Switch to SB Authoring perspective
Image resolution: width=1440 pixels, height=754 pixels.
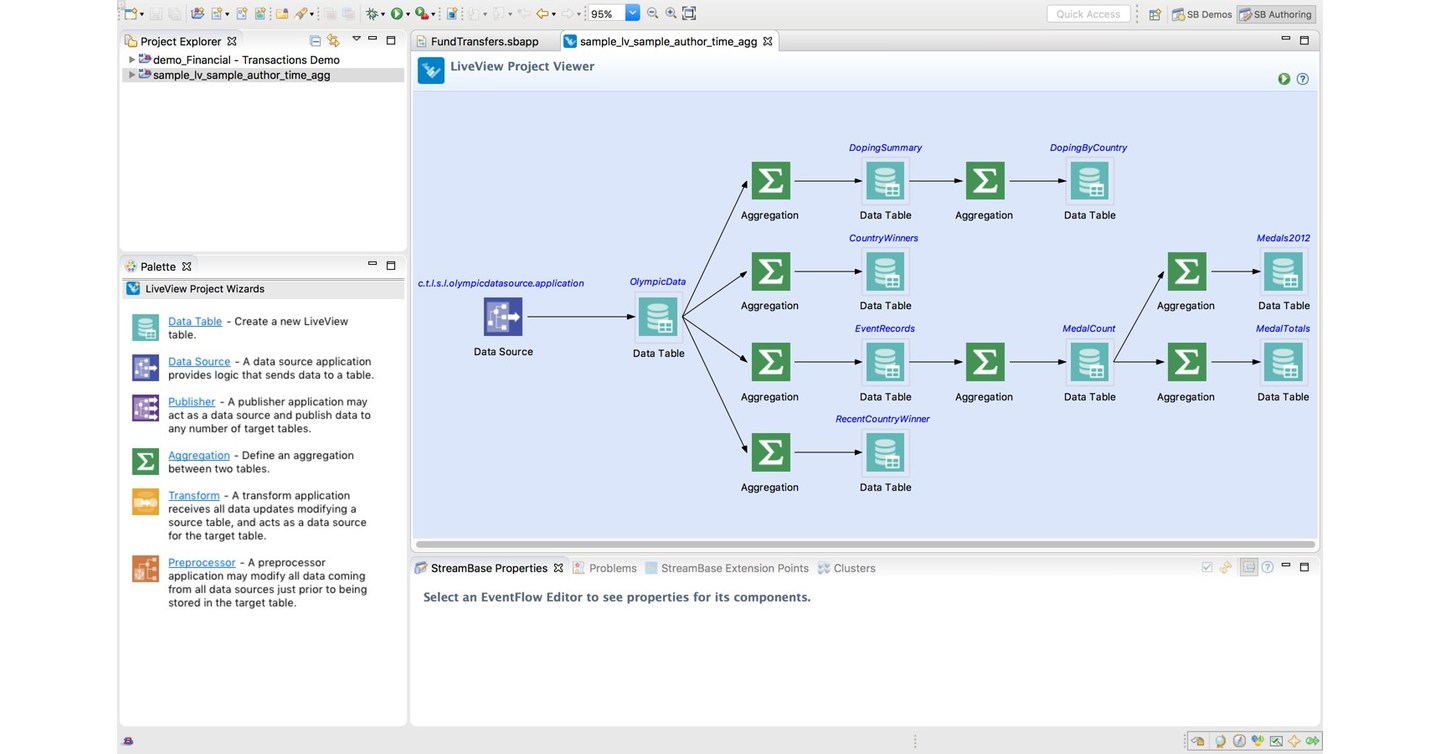[1276, 14]
